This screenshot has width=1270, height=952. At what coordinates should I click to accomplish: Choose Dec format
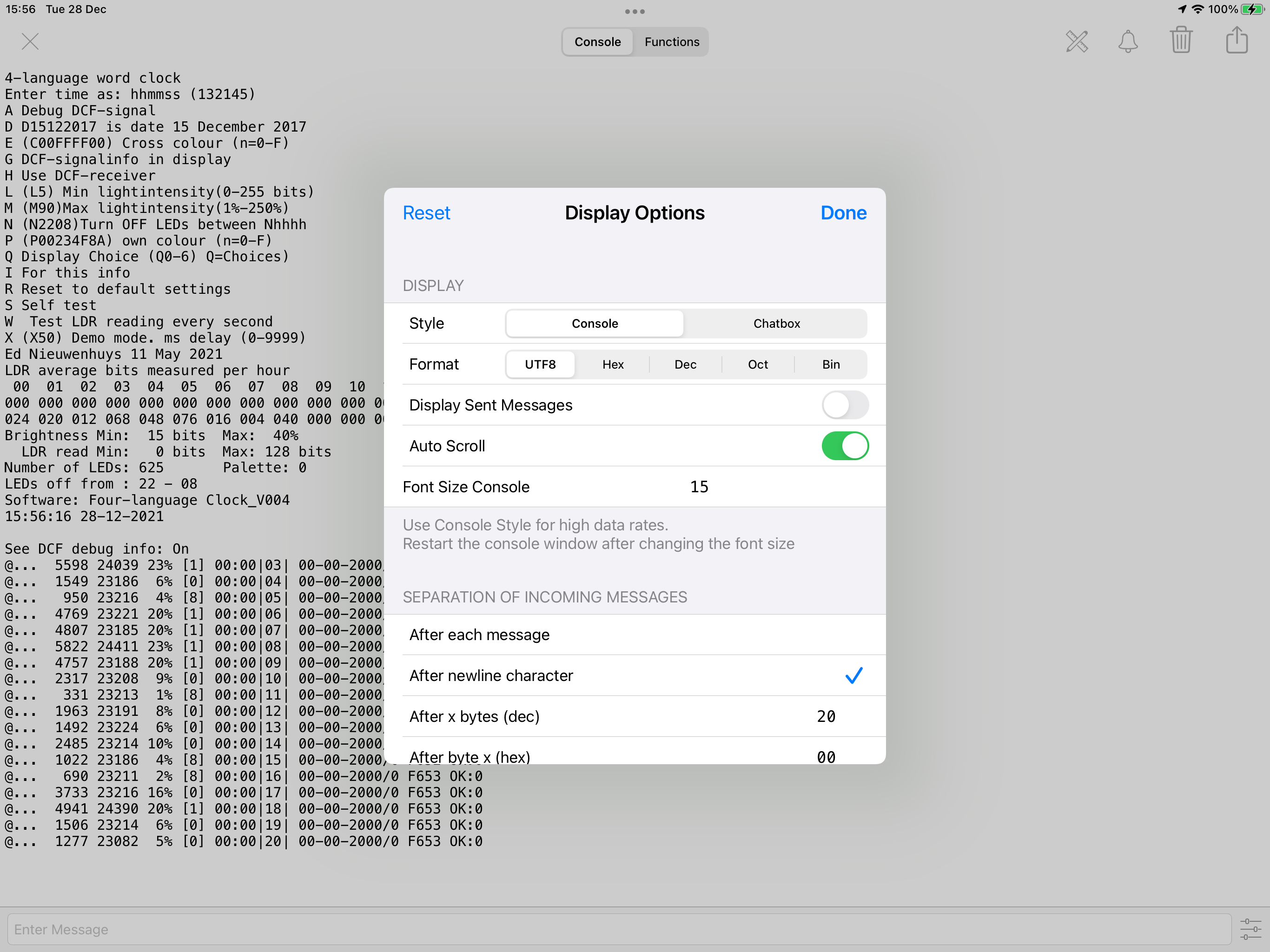coord(685,364)
